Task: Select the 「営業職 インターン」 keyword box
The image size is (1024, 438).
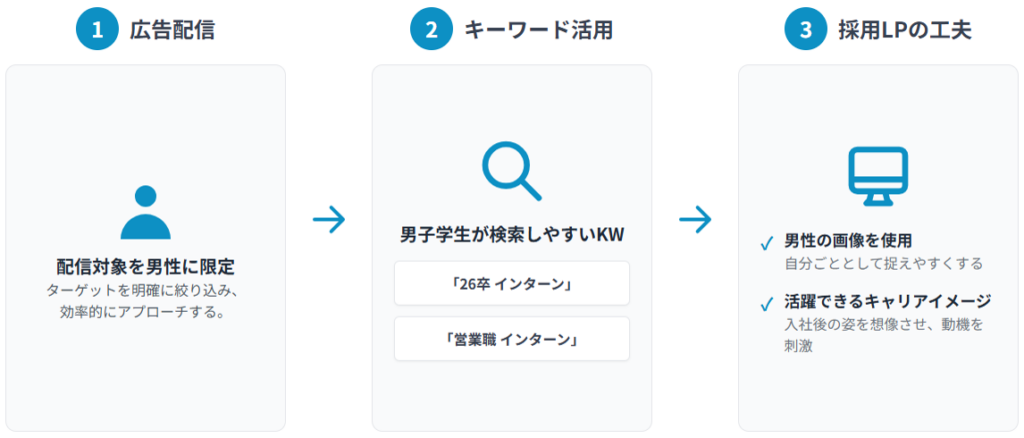Action: click(x=511, y=339)
